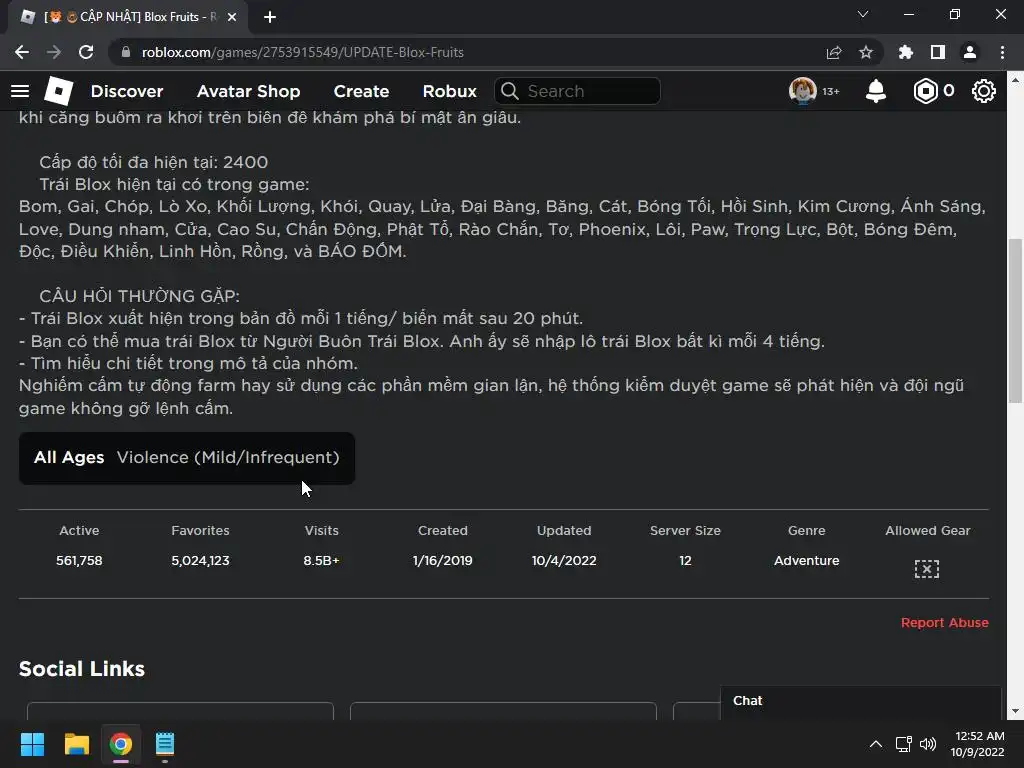Image resolution: width=1024 pixels, height=768 pixels.
Task: Click the 'CÂU HỎI THƯỜNG GẶP:' heading
Action: coord(139,296)
